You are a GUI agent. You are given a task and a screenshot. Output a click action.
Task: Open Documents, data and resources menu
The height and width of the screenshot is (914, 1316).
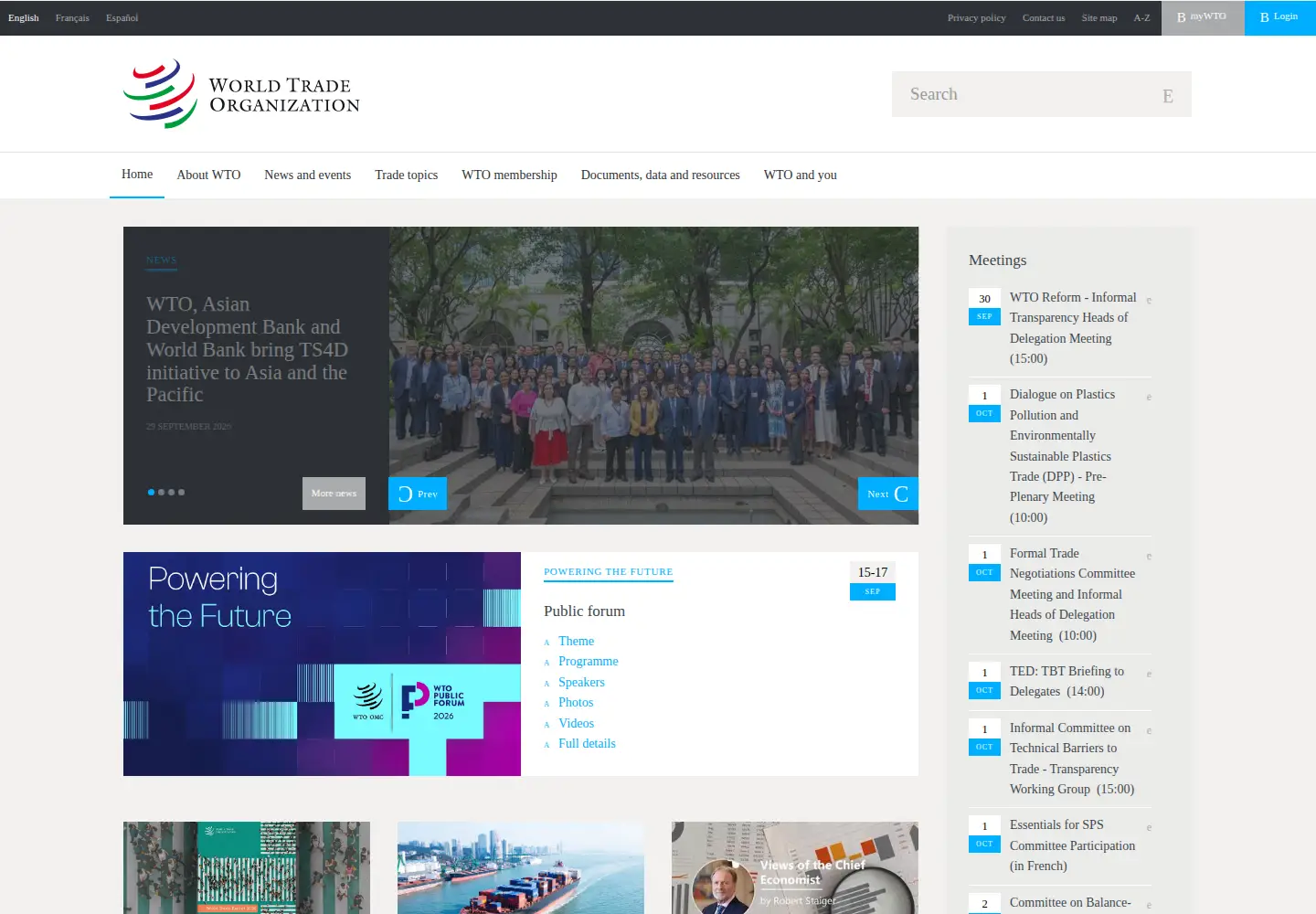[x=660, y=175]
